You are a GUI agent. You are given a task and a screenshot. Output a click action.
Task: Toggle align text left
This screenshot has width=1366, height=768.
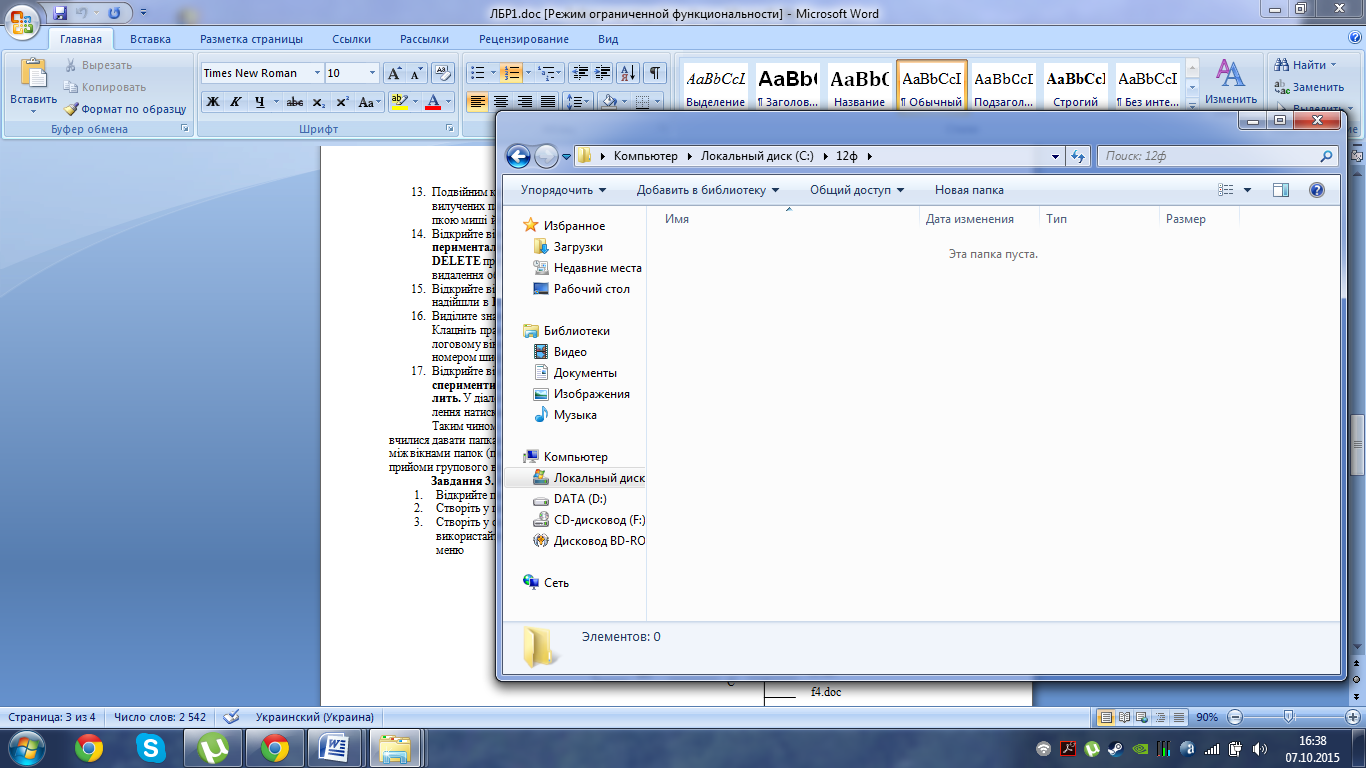[477, 102]
